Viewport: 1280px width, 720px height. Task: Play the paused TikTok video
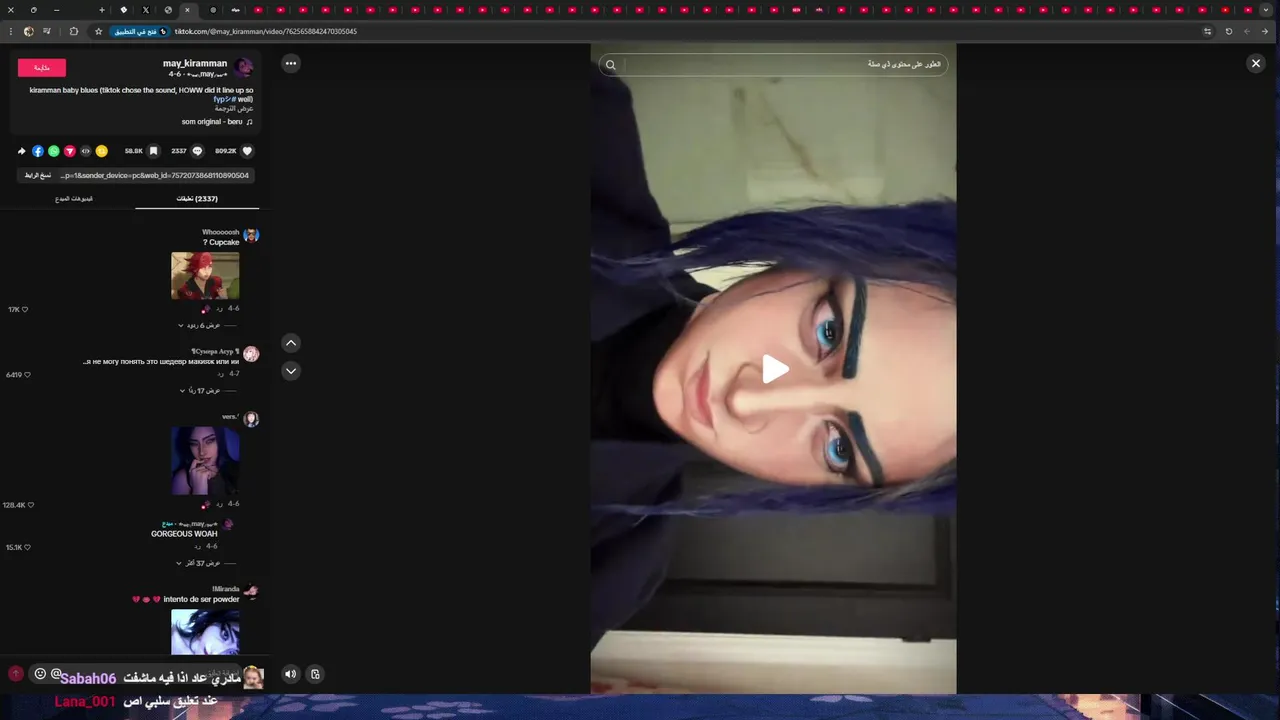pyautogui.click(x=775, y=369)
